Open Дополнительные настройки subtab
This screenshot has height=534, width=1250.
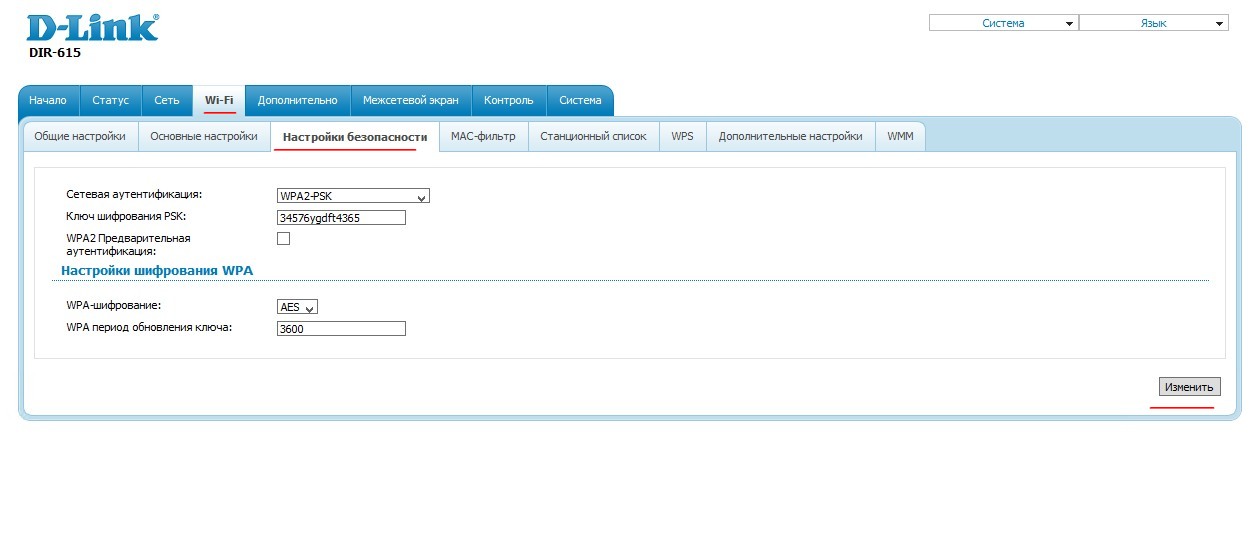790,137
